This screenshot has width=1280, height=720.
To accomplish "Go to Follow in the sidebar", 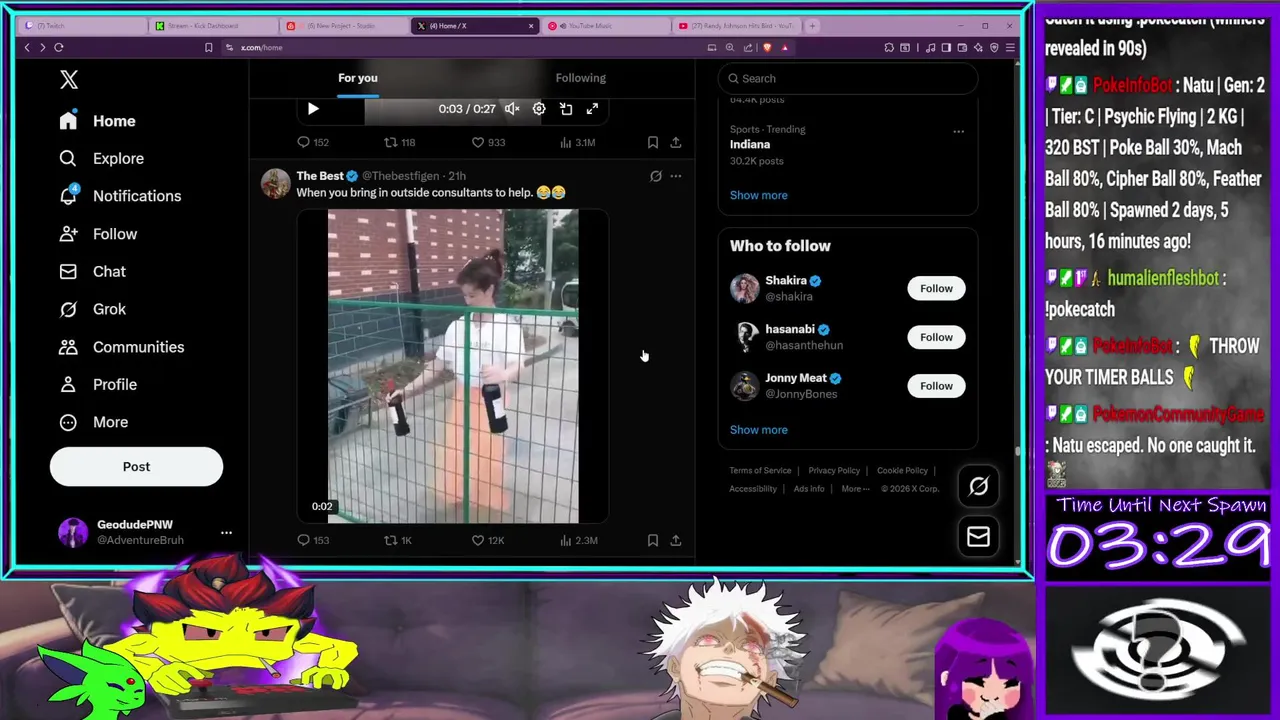I will 98,234.
